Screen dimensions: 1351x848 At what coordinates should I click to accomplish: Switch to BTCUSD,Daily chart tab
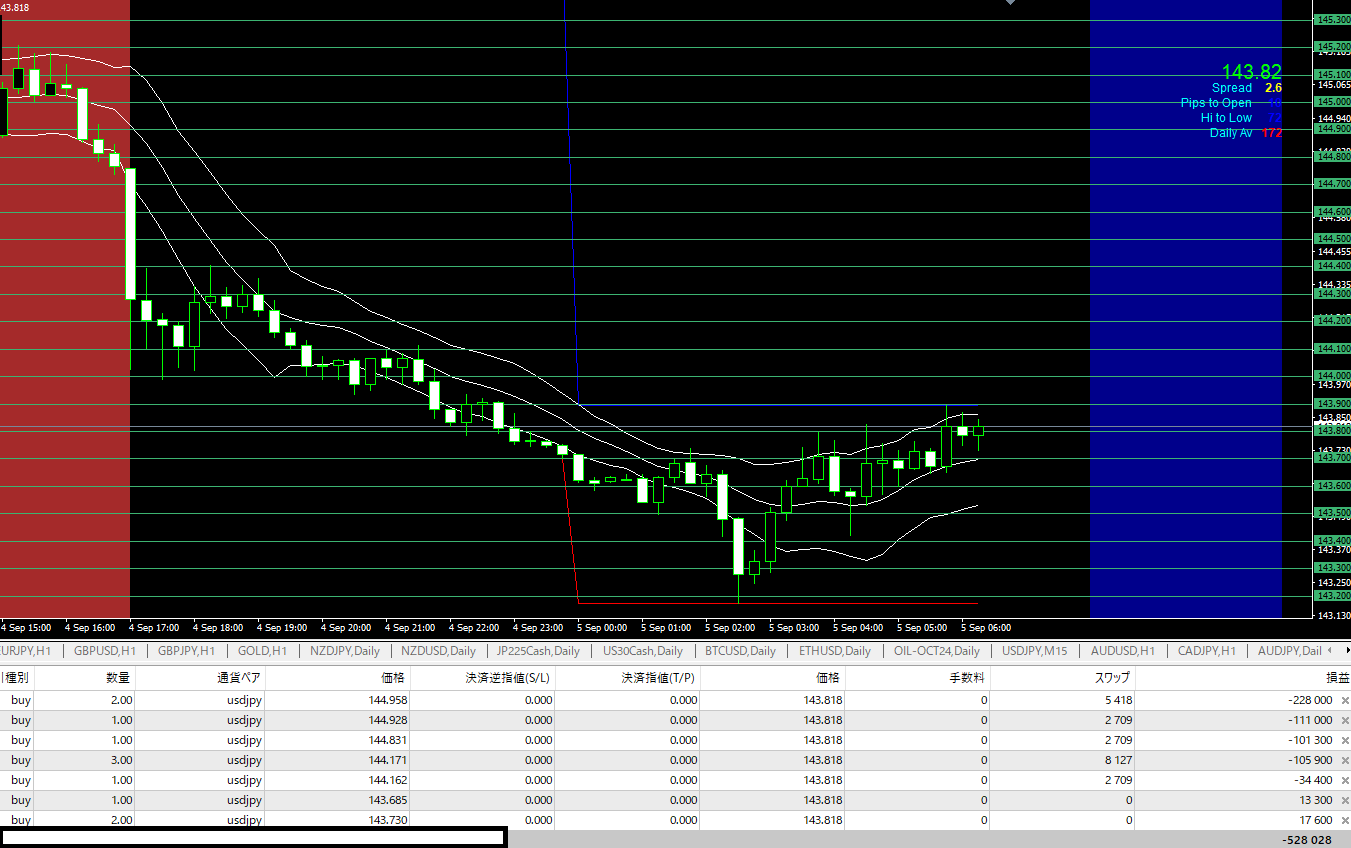[739, 651]
